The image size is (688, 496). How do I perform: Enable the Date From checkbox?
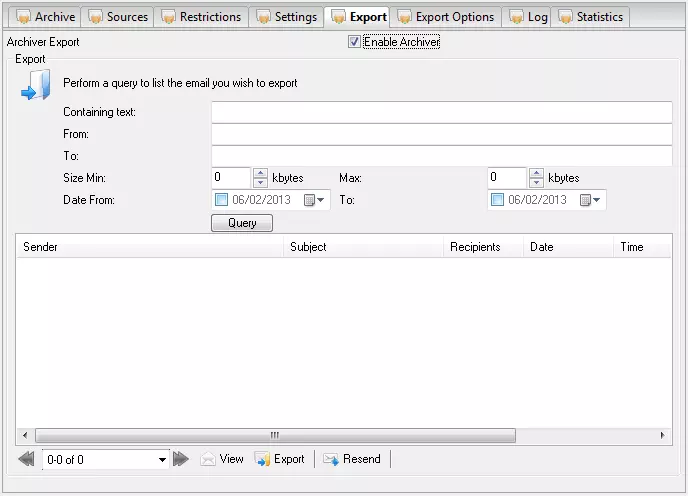(221, 200)
